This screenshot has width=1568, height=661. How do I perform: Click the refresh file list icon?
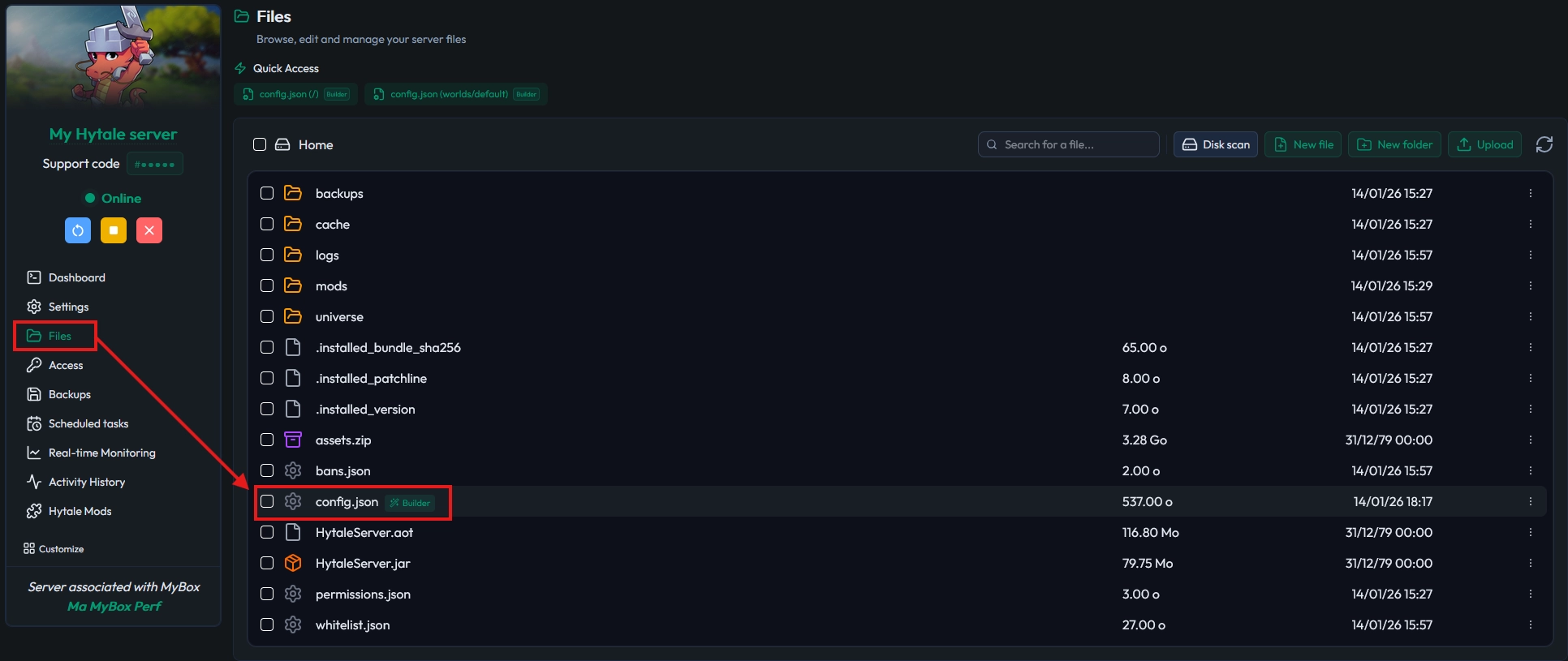(1544, 144)
